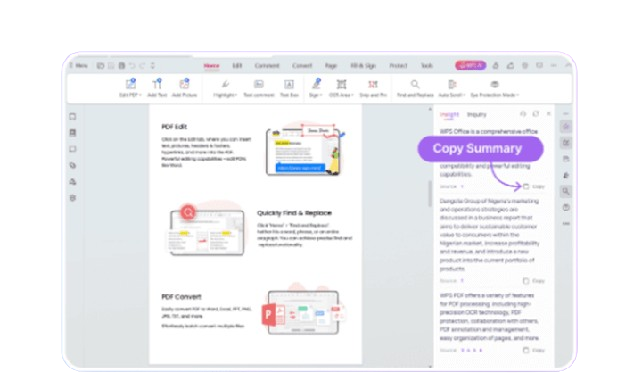Screen dimensions: 642x389
Task: Click the top icon in the left sidebar
Action: click(73, 117)
